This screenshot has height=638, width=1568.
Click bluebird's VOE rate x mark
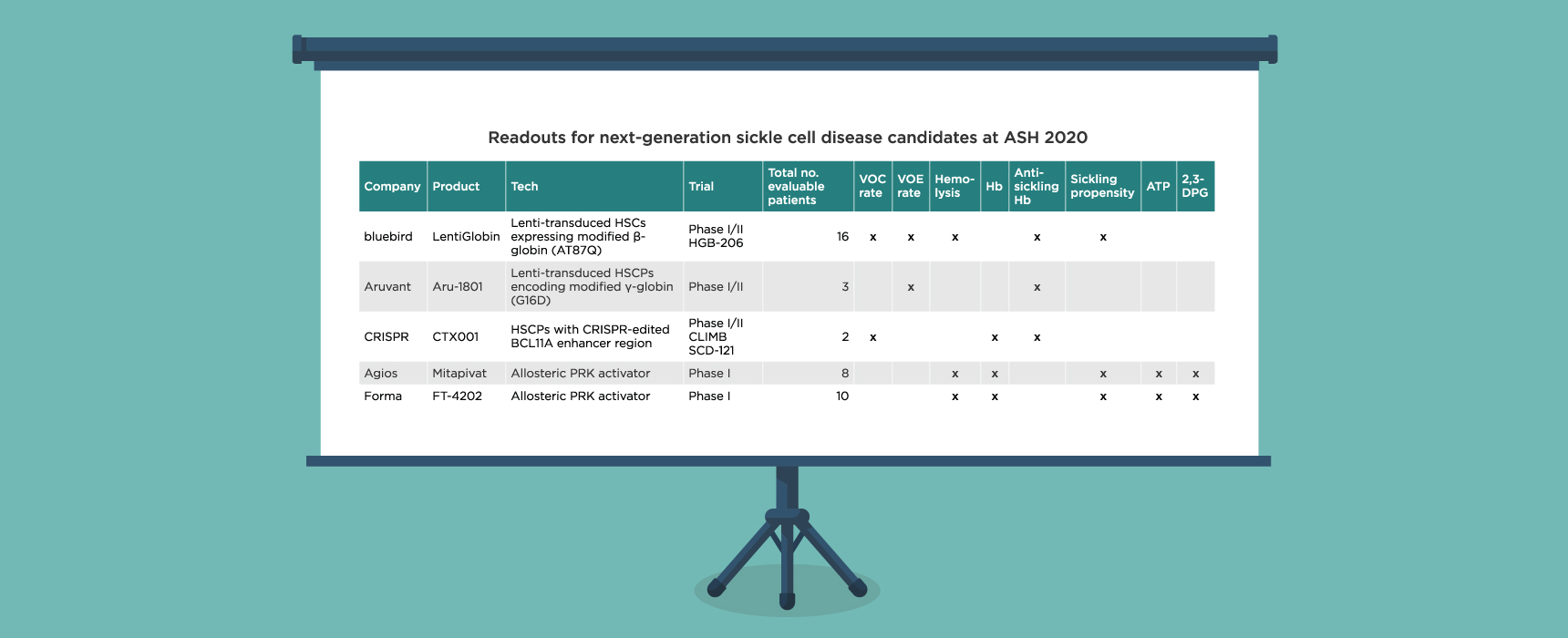click(x=911, y=238)
